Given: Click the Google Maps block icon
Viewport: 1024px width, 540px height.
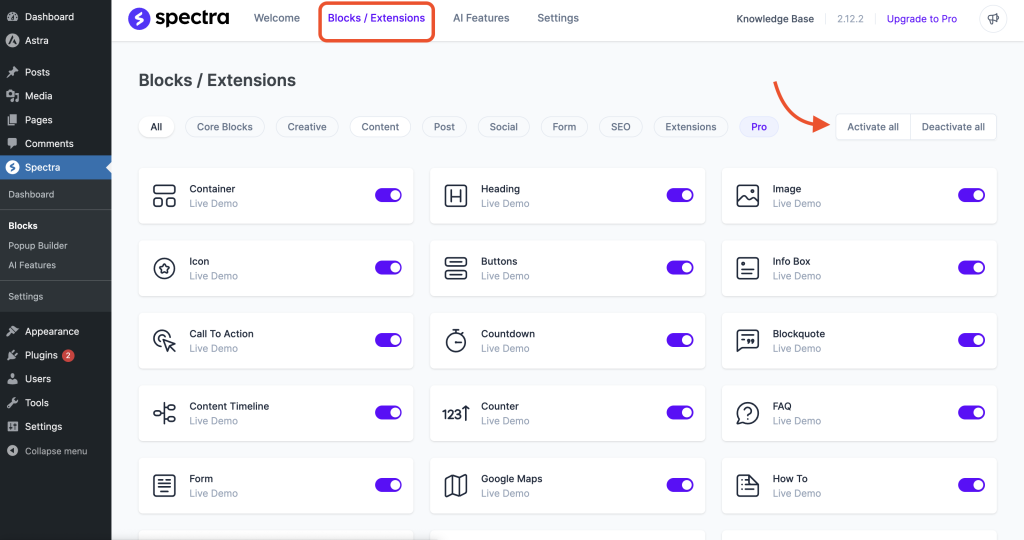Looking at the screenshot, I should click(x=455, y=486).
